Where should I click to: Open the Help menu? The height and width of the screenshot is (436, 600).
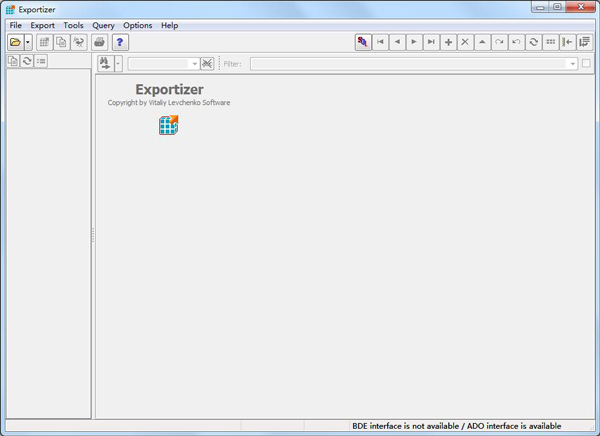(x=170, y=26)
